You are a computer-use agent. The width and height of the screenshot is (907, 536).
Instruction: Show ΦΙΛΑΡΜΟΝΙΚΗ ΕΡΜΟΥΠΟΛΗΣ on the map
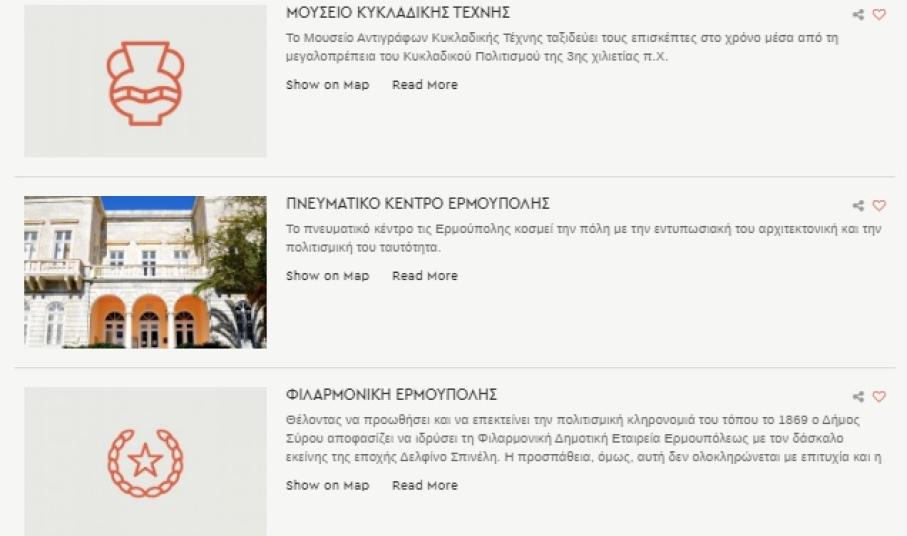coord(327,486)
